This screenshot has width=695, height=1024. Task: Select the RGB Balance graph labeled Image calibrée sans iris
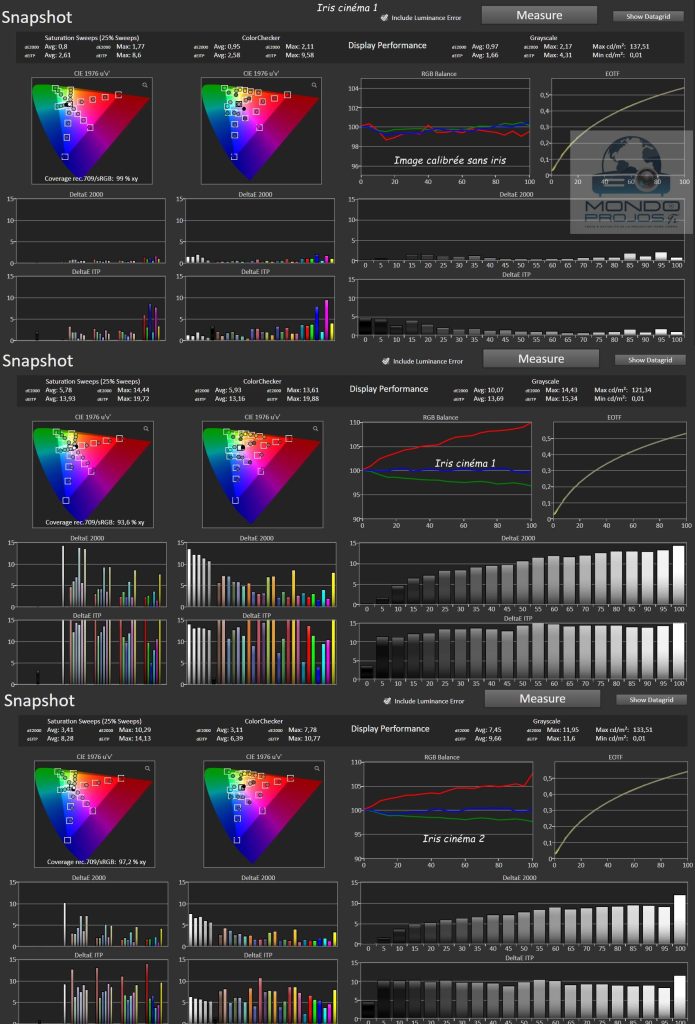pyautogui.click(x=445, y=130)
